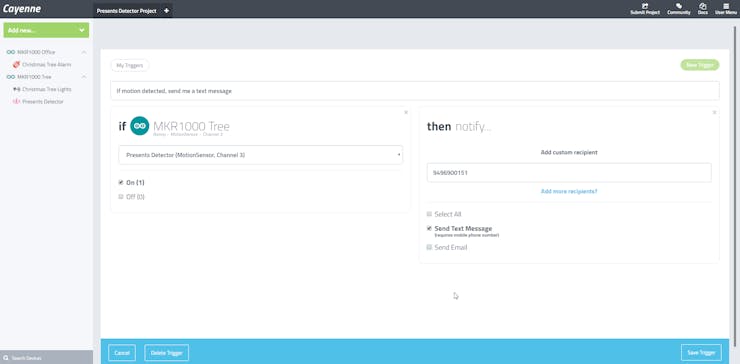Click the Christmas Tree Alarm icon

click(x=17, y=64)
